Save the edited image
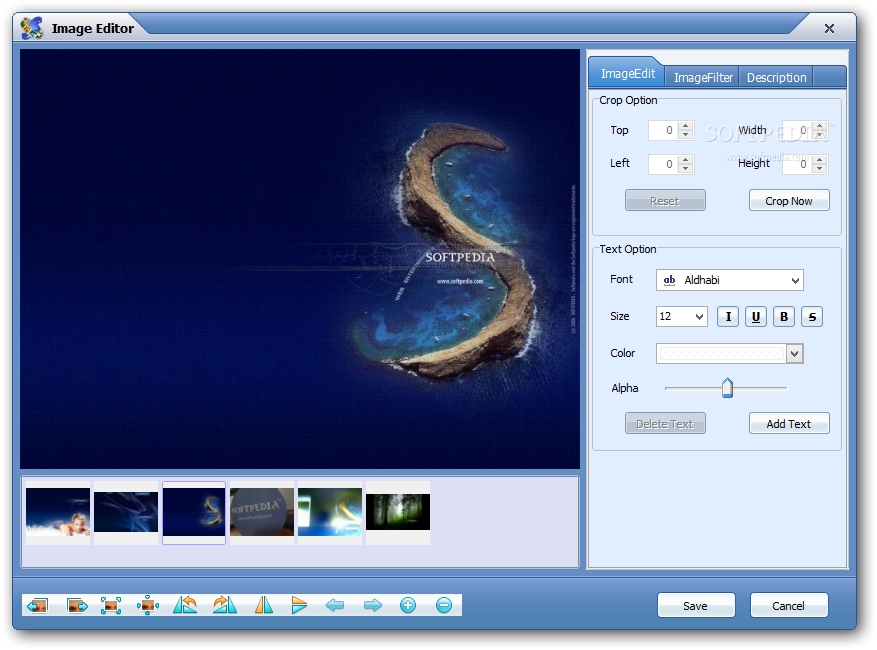Screen dimensions: 877x650 point(696,606)
